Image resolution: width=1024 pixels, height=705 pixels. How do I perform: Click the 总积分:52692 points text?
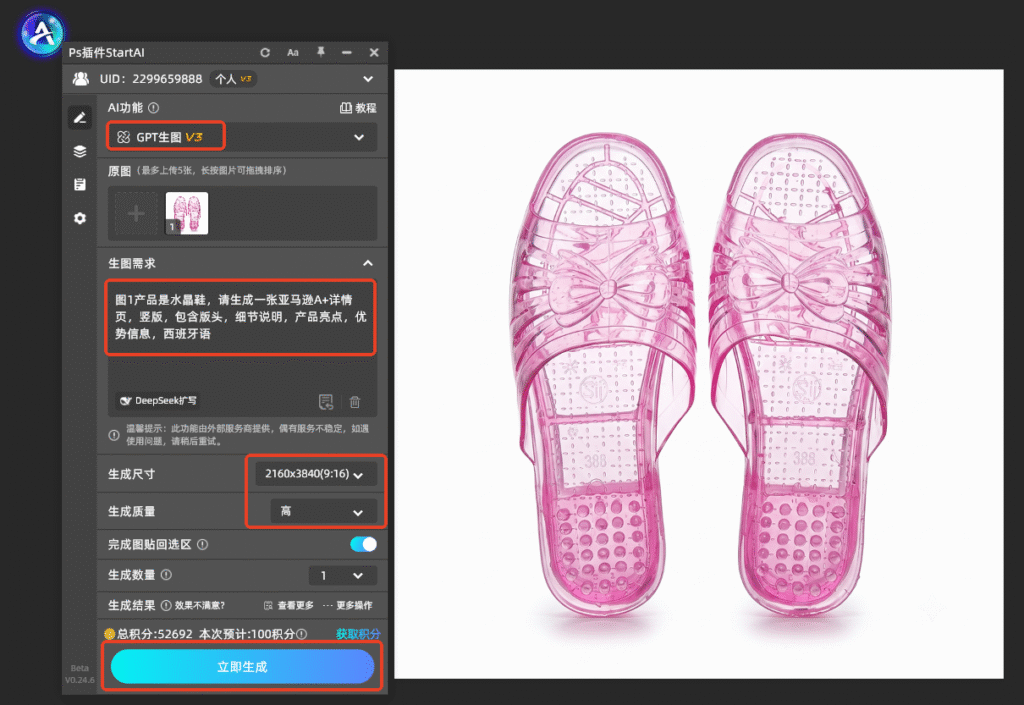[x=155, y=634]
